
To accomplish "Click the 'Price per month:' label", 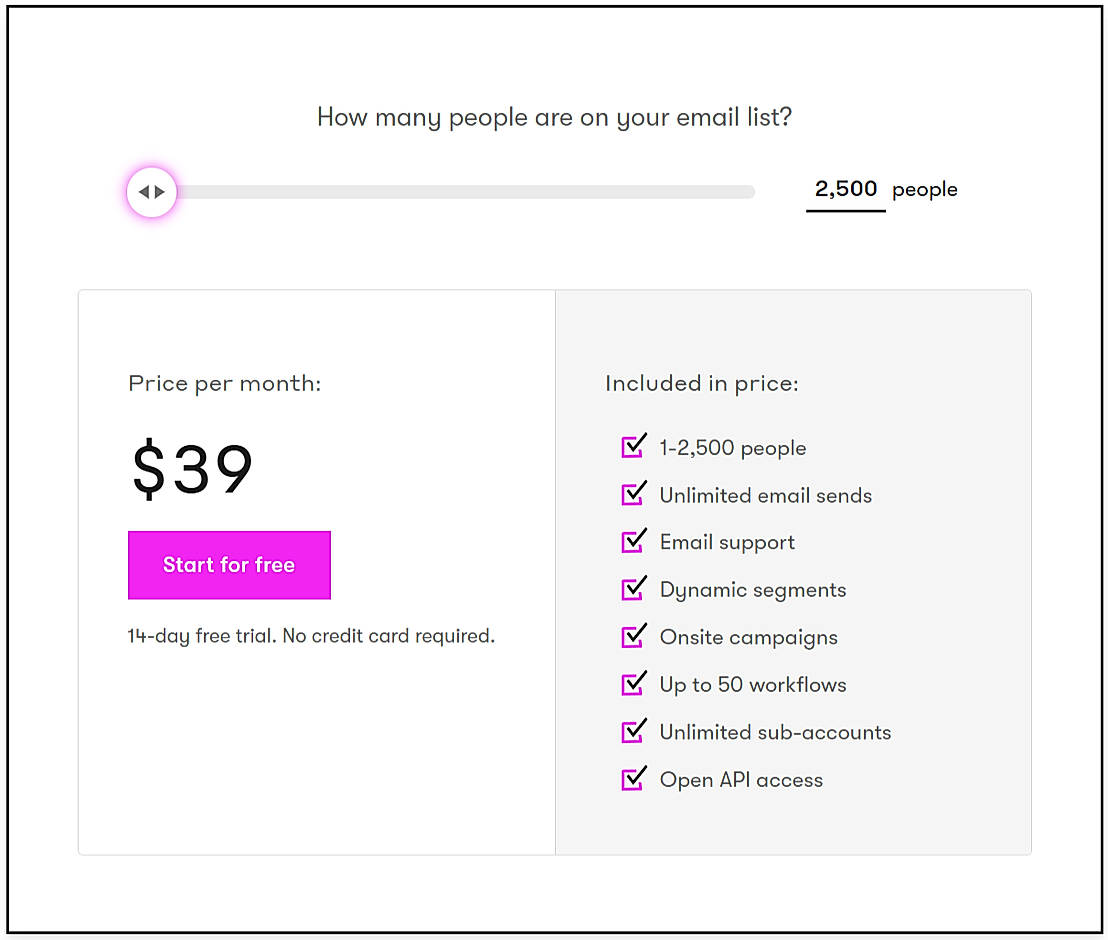I will pyautogui.click(x=225, y=383).
